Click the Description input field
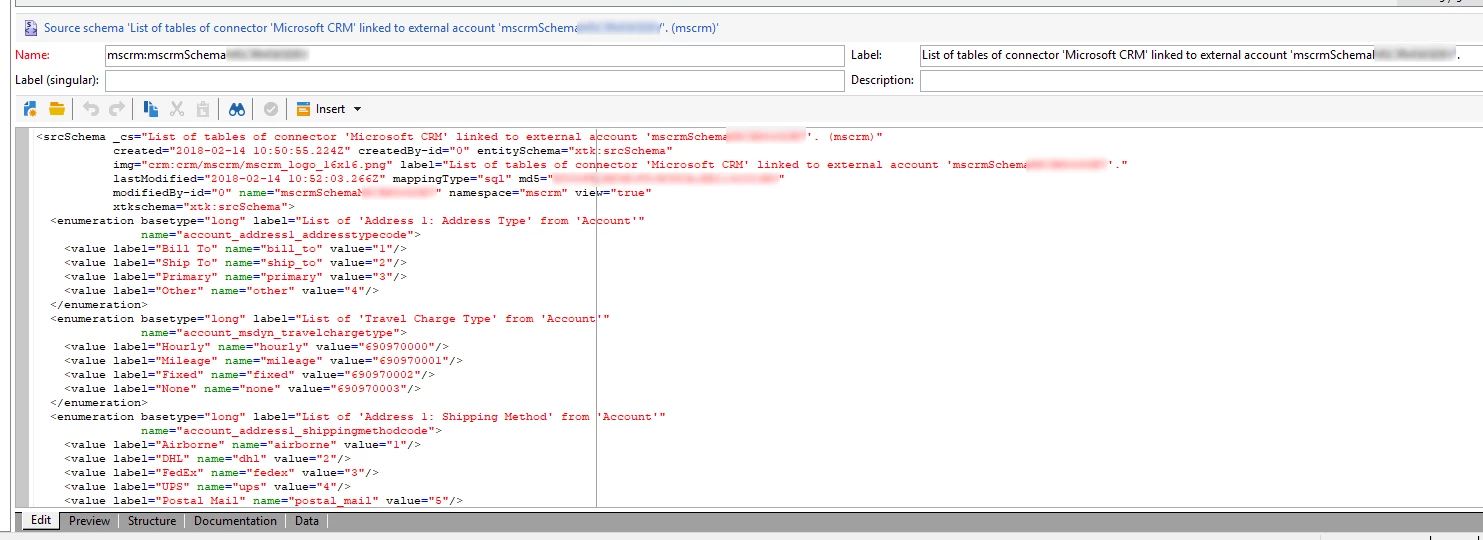 point(1201,80)
